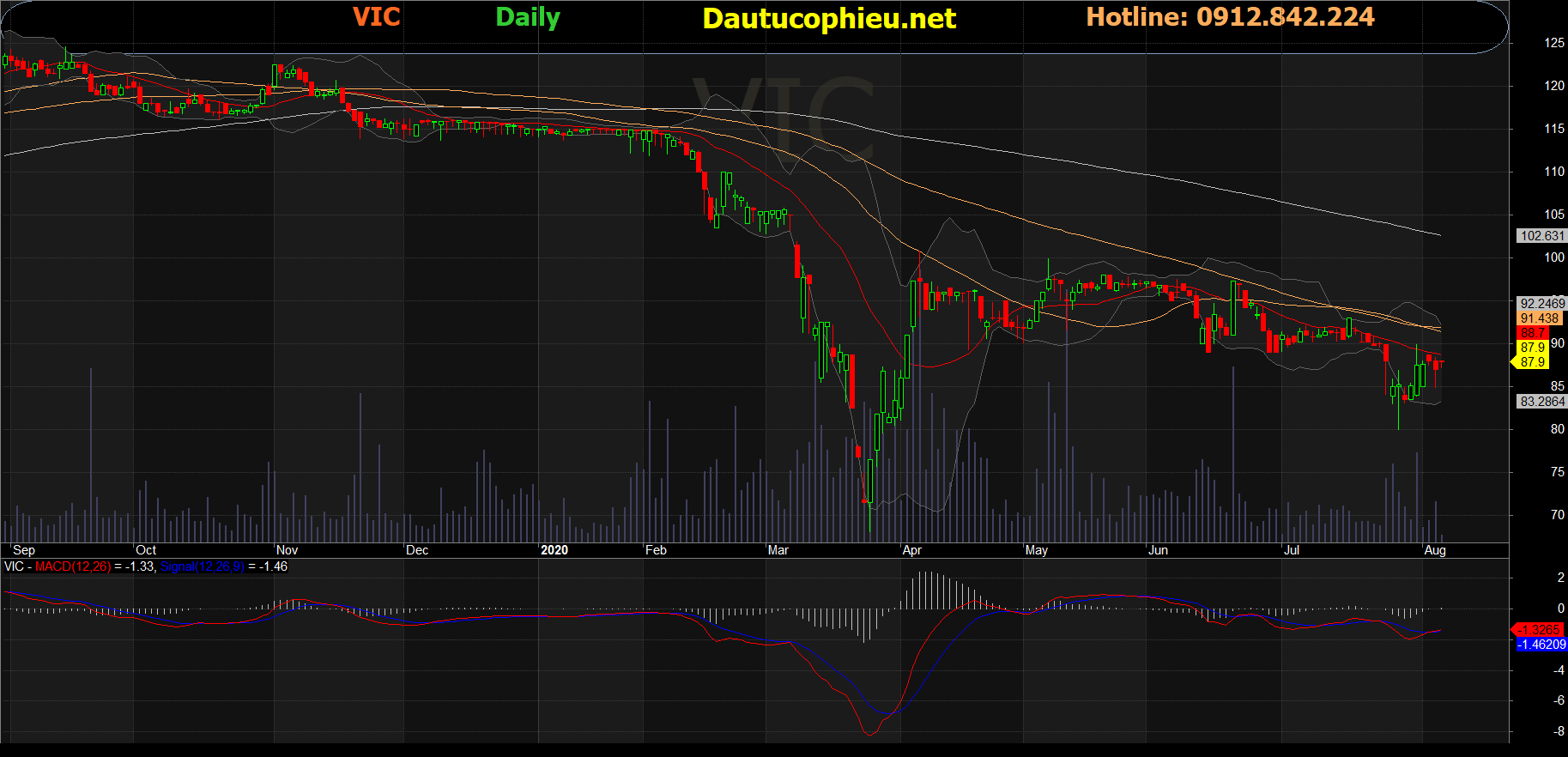Click the 125 price level on axis

[1553, 43]
